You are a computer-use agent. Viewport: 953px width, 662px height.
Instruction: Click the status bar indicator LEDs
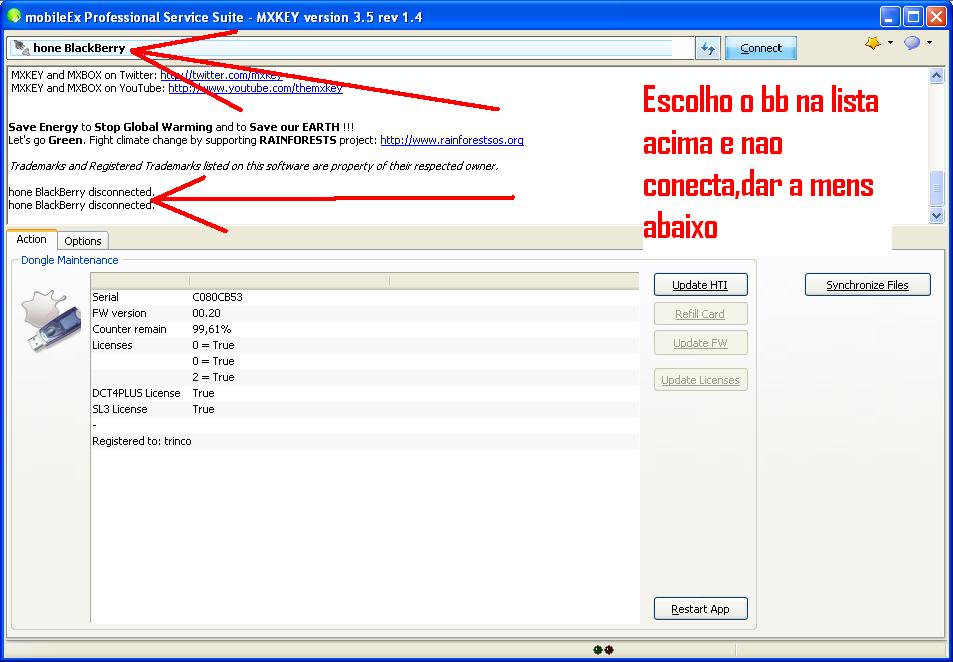[604, 650]
